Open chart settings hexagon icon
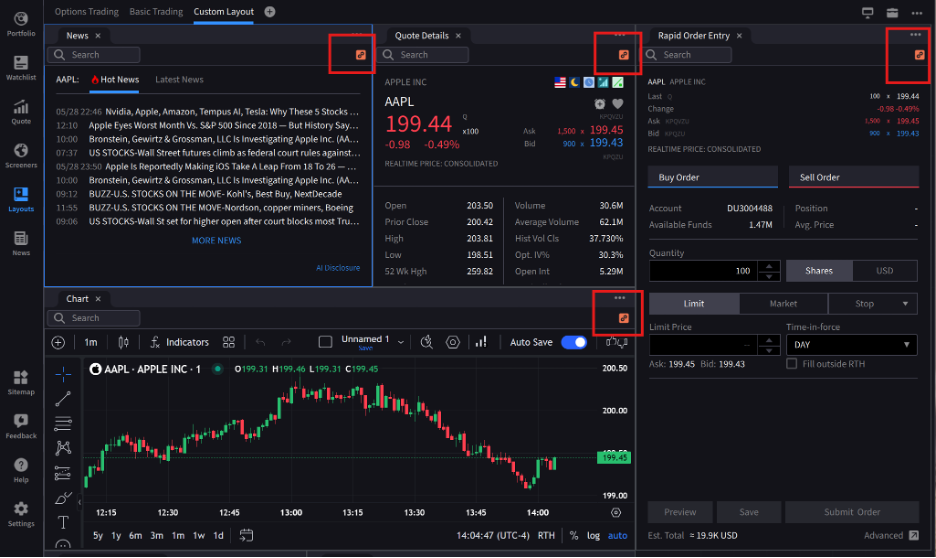The image size is (936, 558). [453, 342]
